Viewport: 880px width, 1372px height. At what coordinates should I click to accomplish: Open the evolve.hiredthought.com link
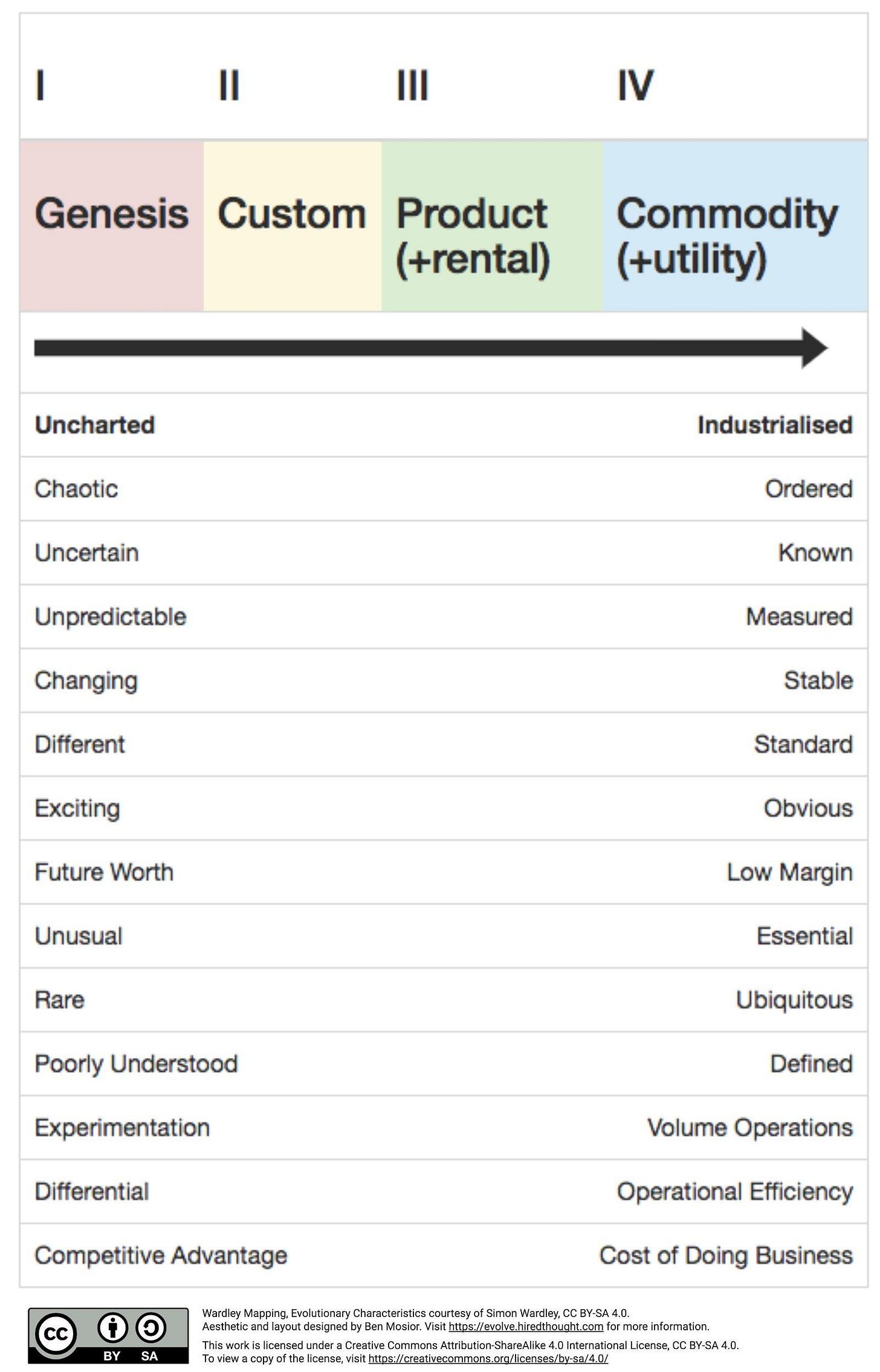(526, 1327)
